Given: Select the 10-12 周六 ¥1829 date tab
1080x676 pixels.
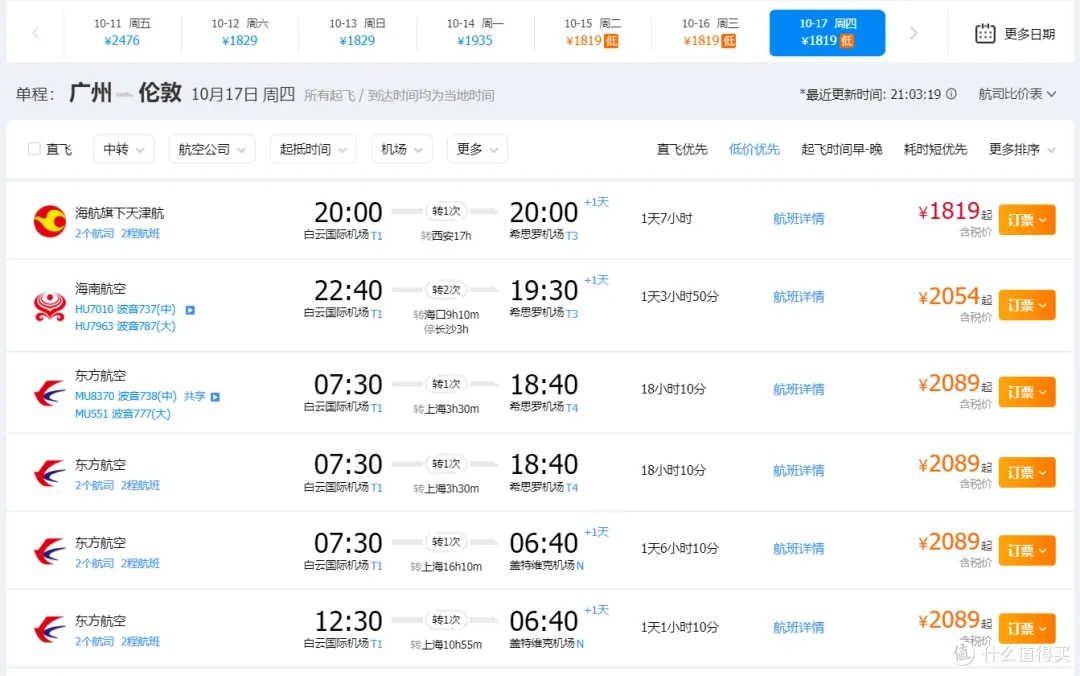Looking at the screenshot, I should (x=240, y=32).
